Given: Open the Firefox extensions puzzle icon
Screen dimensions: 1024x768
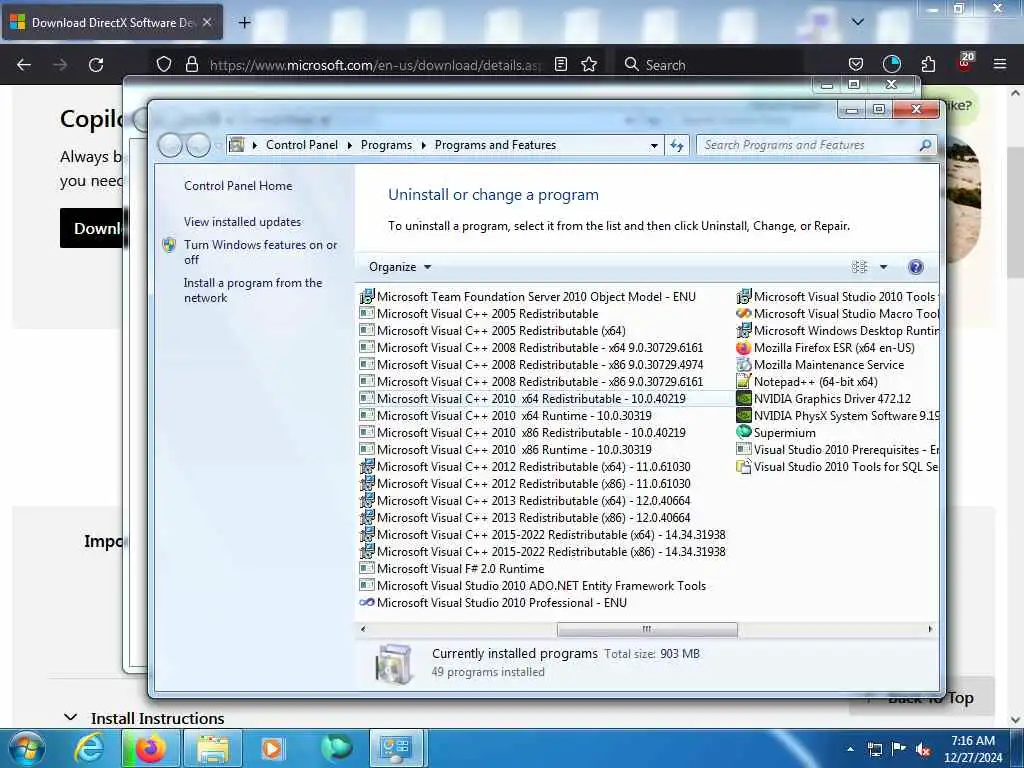Looking at the screenshot, I should tap(928, 64).
